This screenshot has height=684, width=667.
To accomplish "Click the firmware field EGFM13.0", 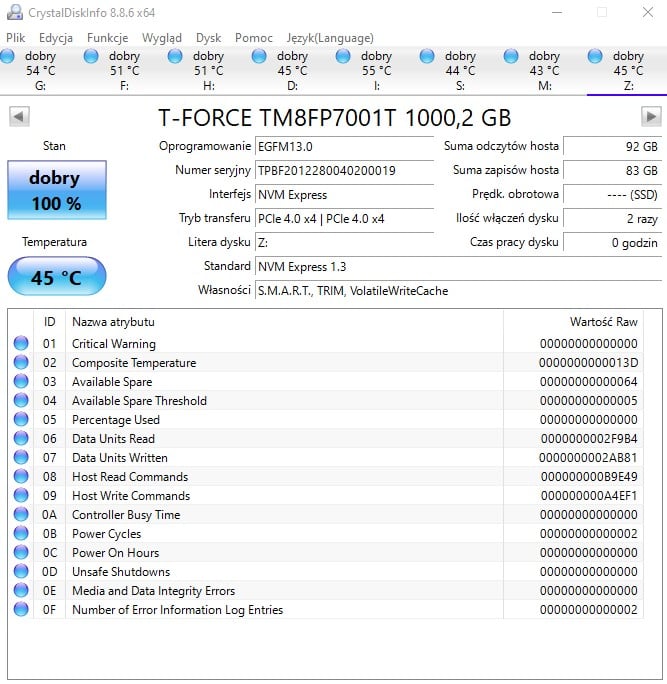I will coord(344,147).
